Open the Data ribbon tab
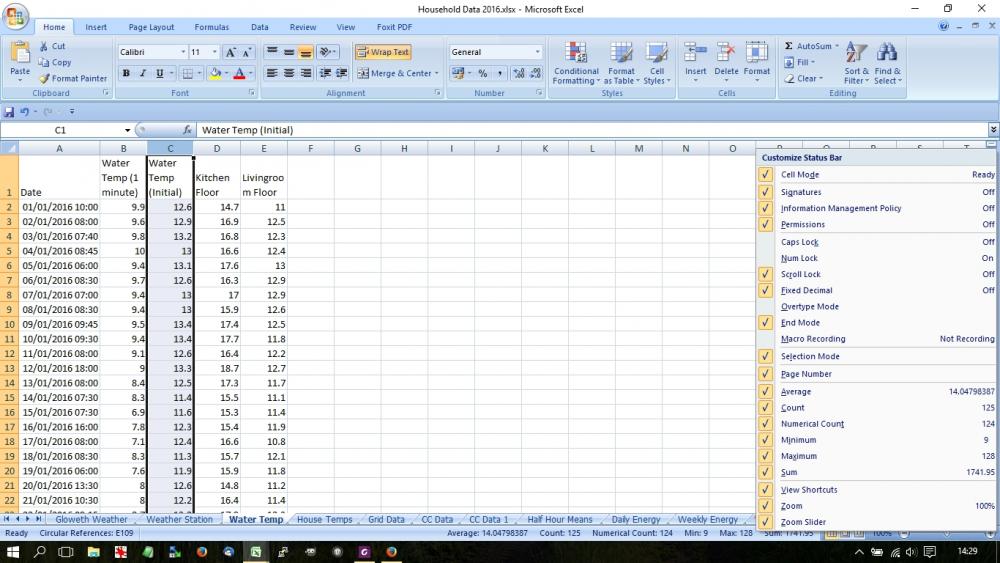Screen dimensions: 1000x563 click(260, 27)
